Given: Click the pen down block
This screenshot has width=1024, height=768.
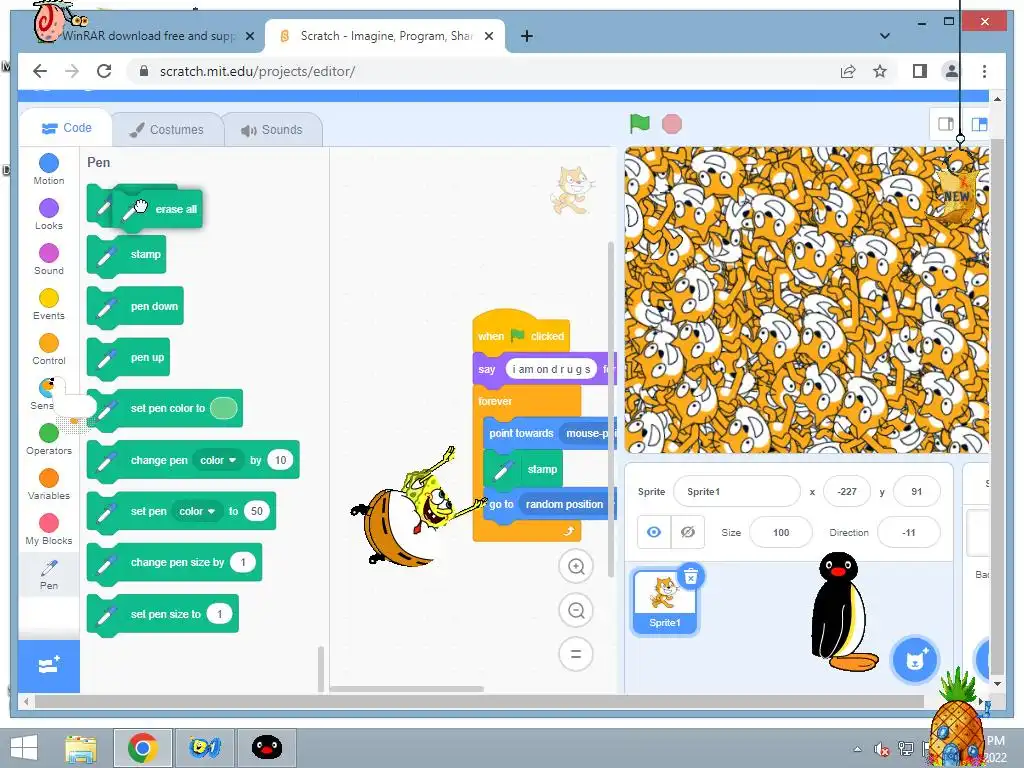Looking at the screenshot, I should pos(135,306).
